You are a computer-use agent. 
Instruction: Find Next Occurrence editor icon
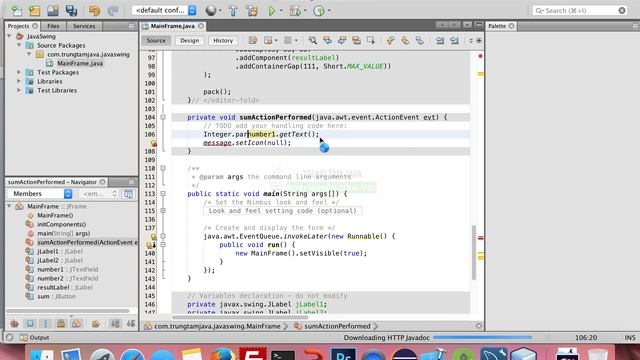tap(342, 40)
